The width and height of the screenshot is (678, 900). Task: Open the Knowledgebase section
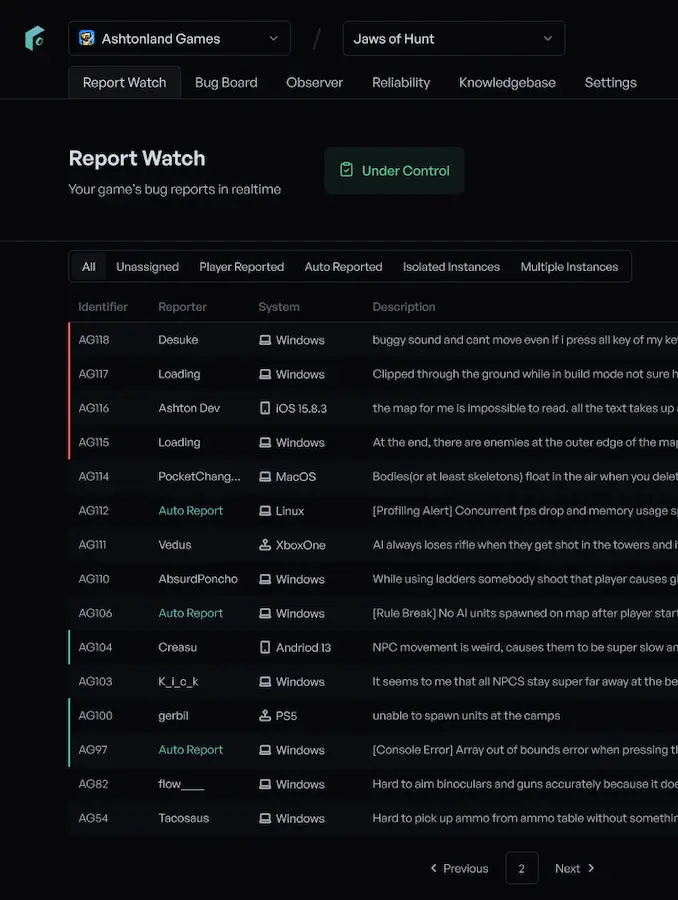coord(507,82)
